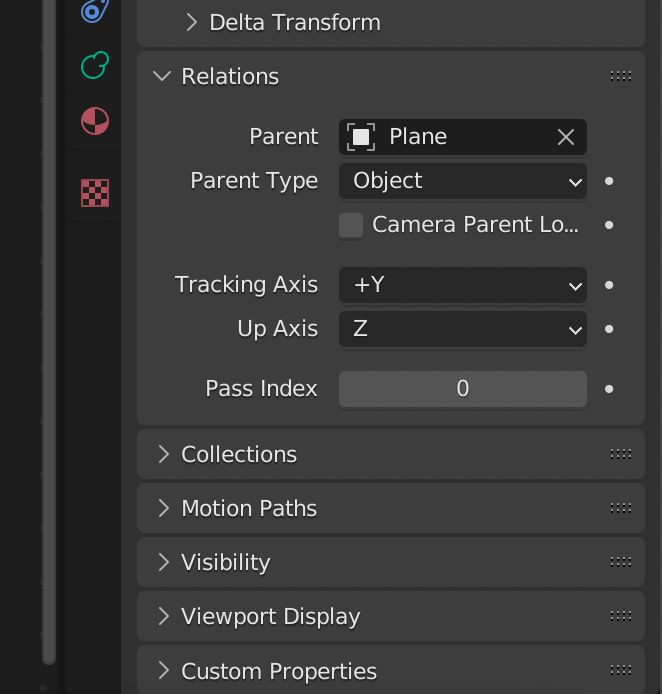Switch to the Material properties tab
This screenshot has height=694, width=662.
click(x=94, y=122)
